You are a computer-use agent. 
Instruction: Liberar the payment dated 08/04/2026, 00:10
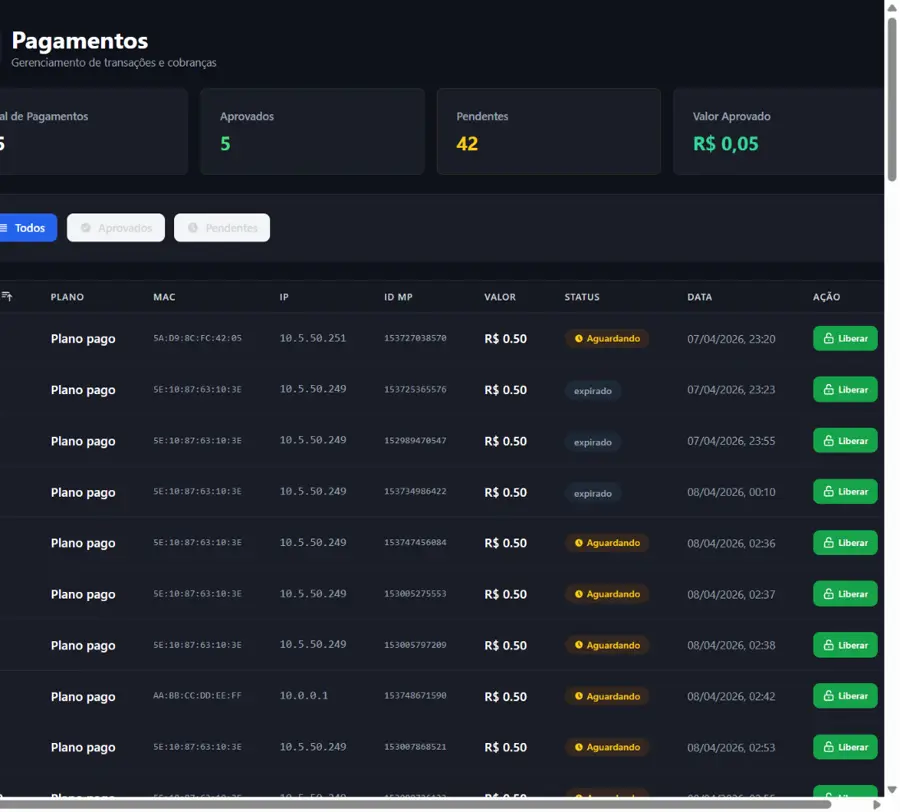(845, 492)
